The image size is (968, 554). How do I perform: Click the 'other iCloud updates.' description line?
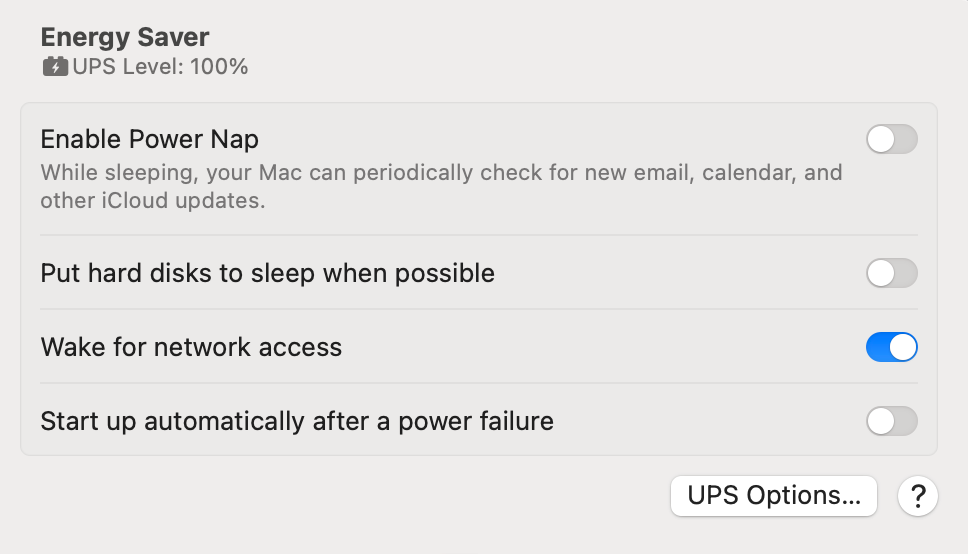point(152,201)
